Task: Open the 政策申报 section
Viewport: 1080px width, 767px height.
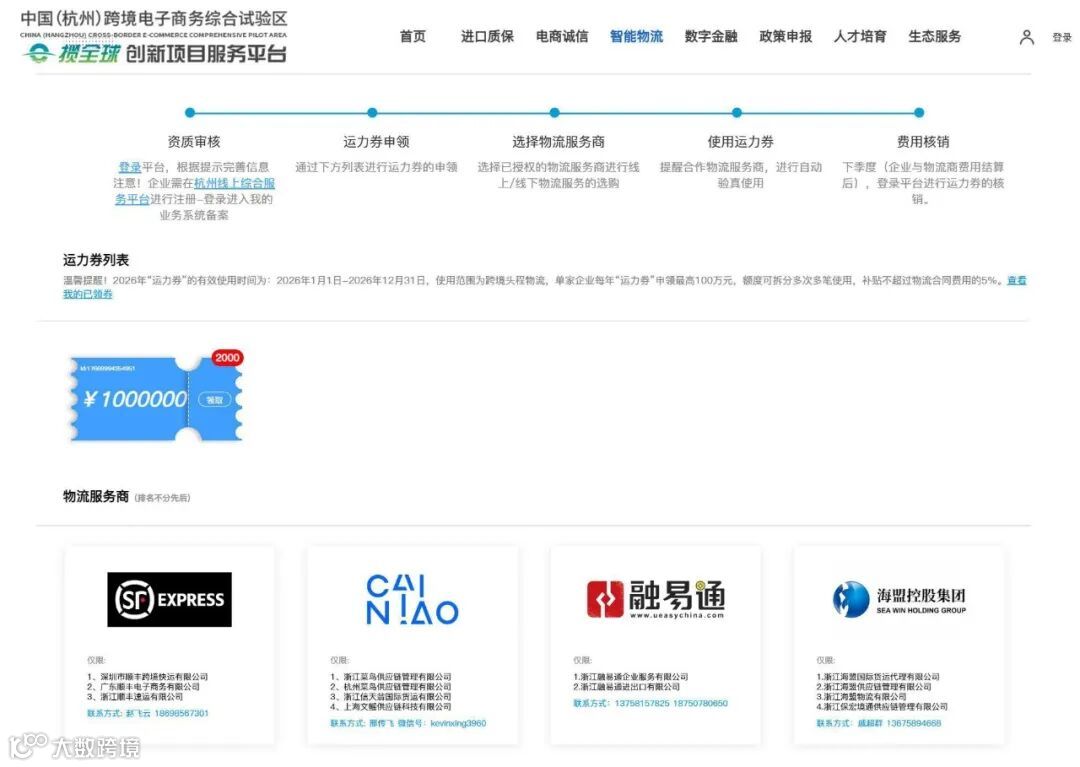Action: [786, 36]
